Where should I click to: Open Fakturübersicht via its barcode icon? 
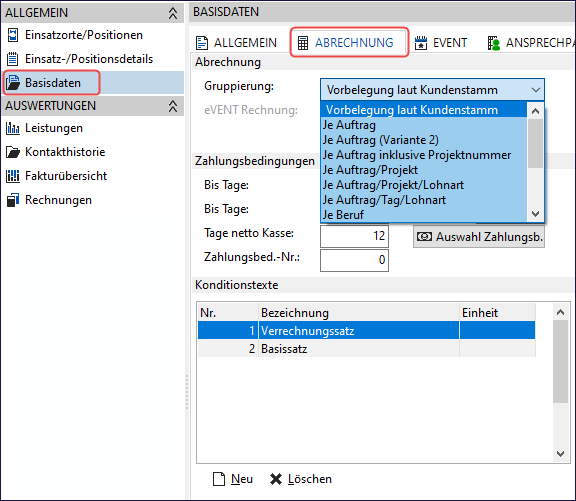pyautogui.click(x=13, y=176)
